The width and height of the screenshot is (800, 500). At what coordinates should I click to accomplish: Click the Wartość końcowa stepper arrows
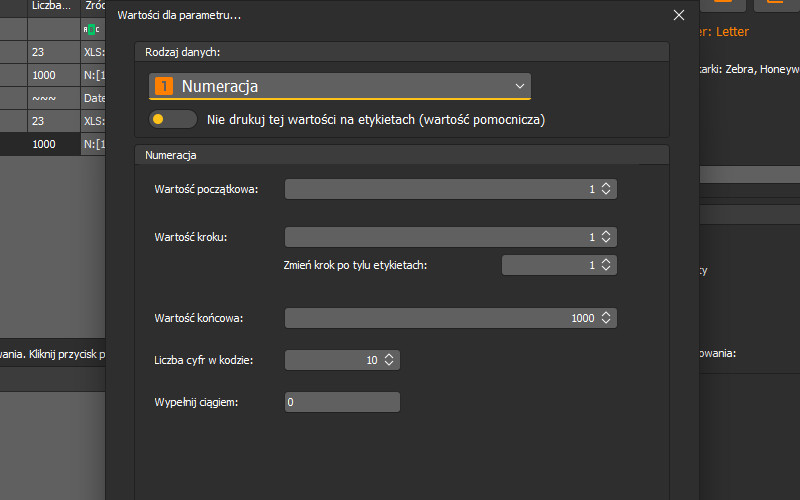point(607,318)
